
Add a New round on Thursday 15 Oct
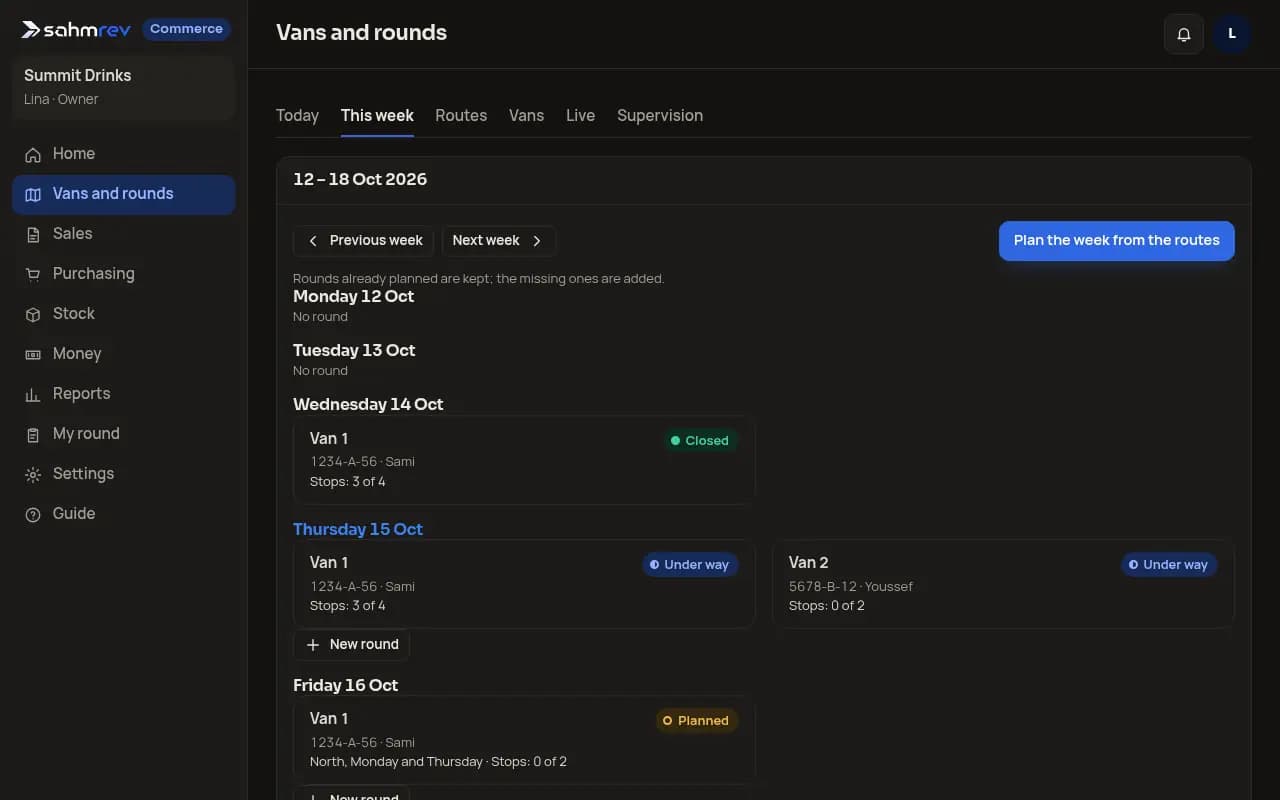coord(351,645)
